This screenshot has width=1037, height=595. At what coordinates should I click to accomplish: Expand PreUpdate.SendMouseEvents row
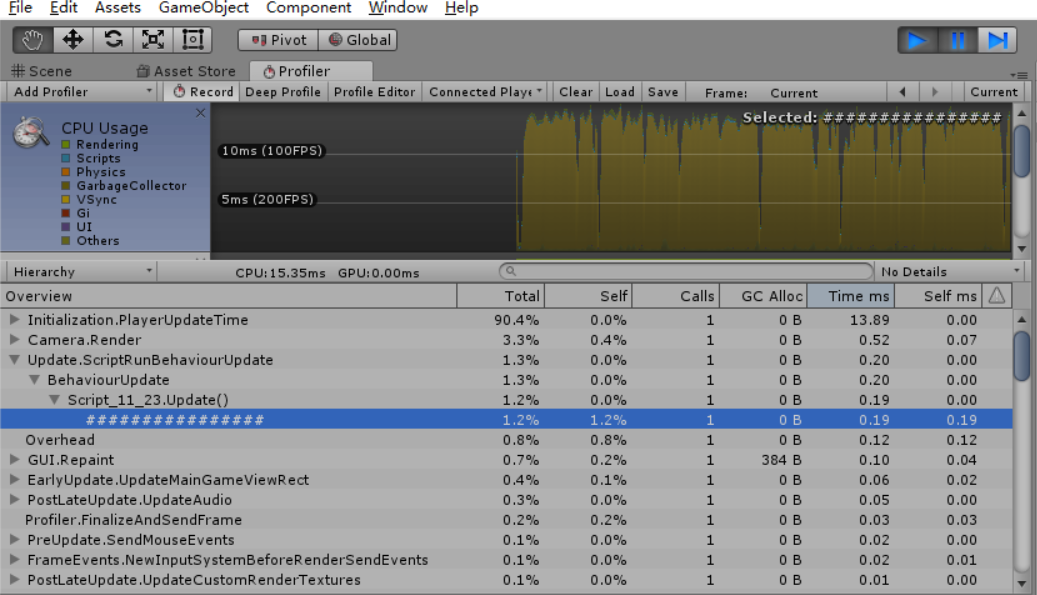click(x=14, y=539)
